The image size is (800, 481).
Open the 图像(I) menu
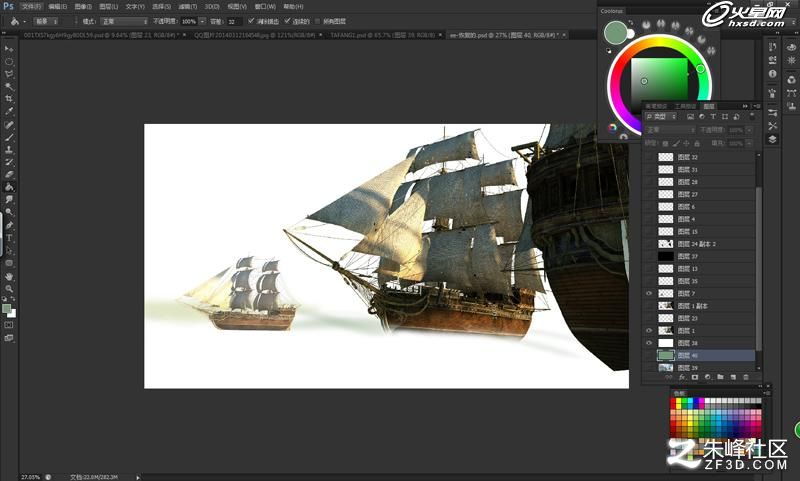(83, 7)
